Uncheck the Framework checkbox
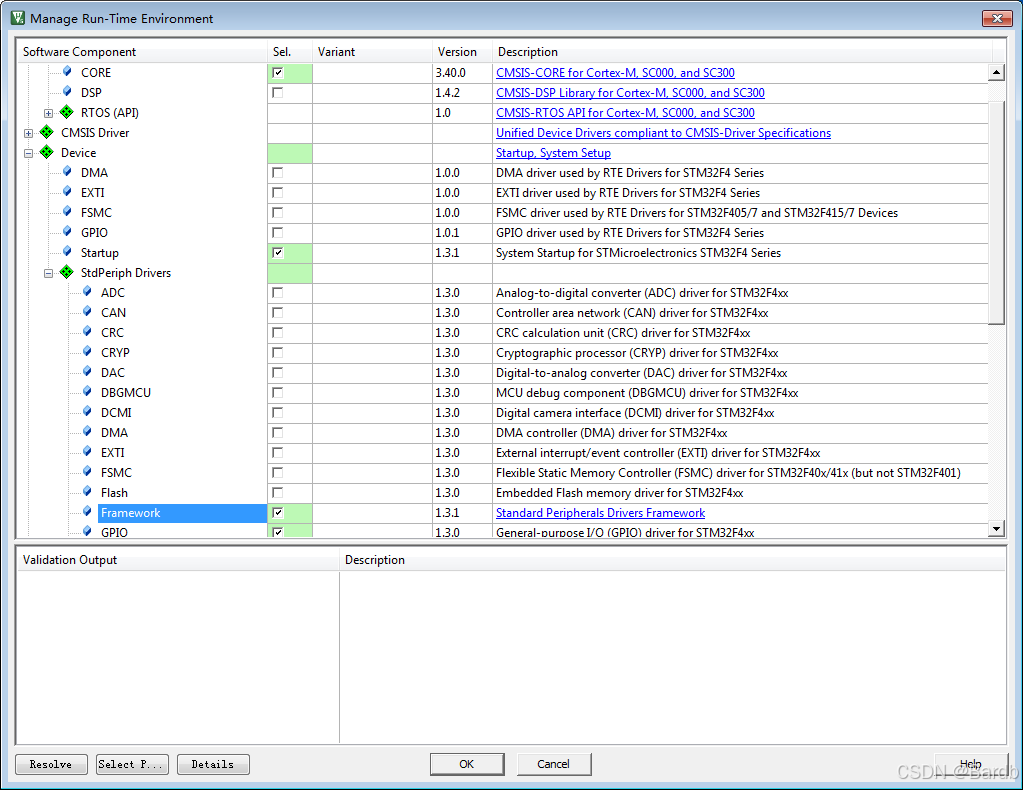 tap(278, 513)
